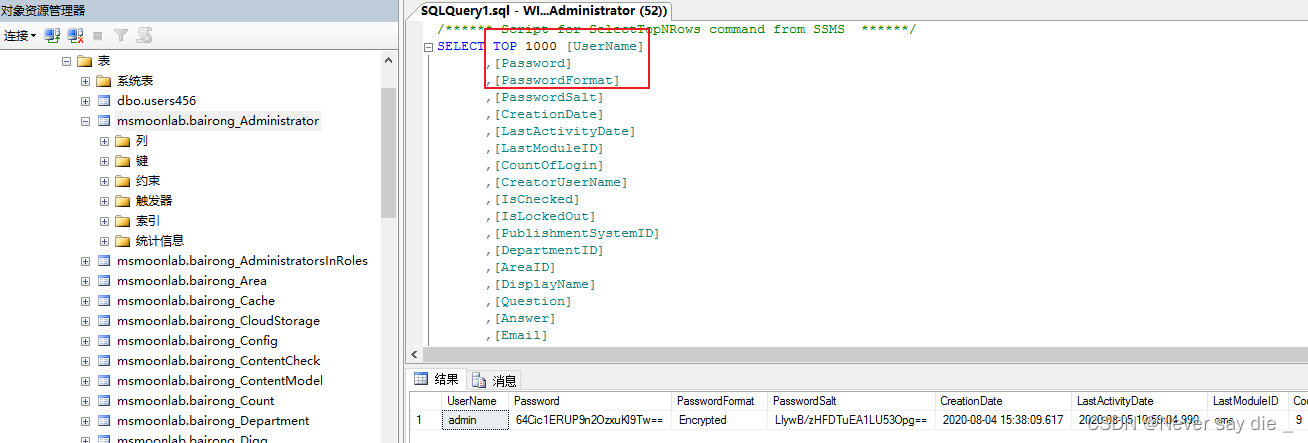This screenshot has width=1308, height=443.
Task: Expand the 统计信息 folder
Action: (x=105, y=241)
